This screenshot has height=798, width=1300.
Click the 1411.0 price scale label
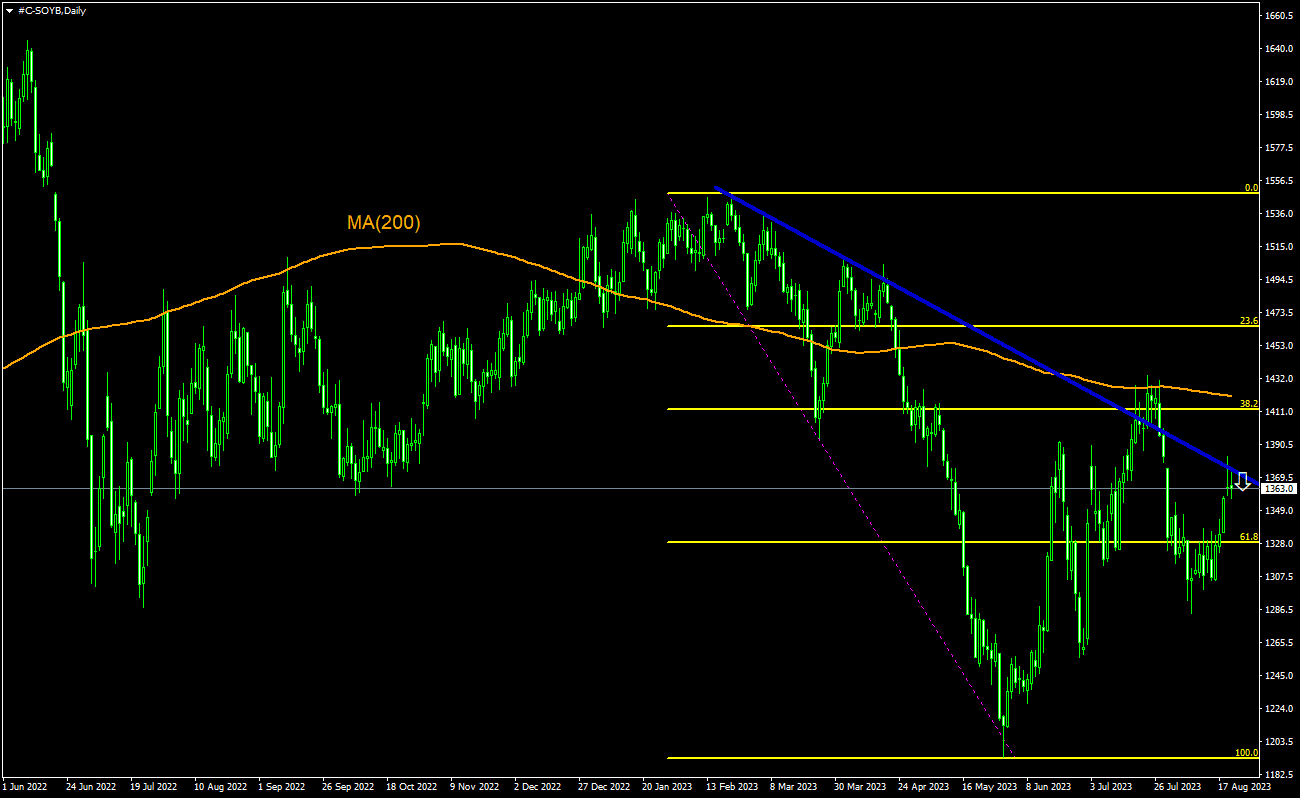click(x=1280, y=412)
